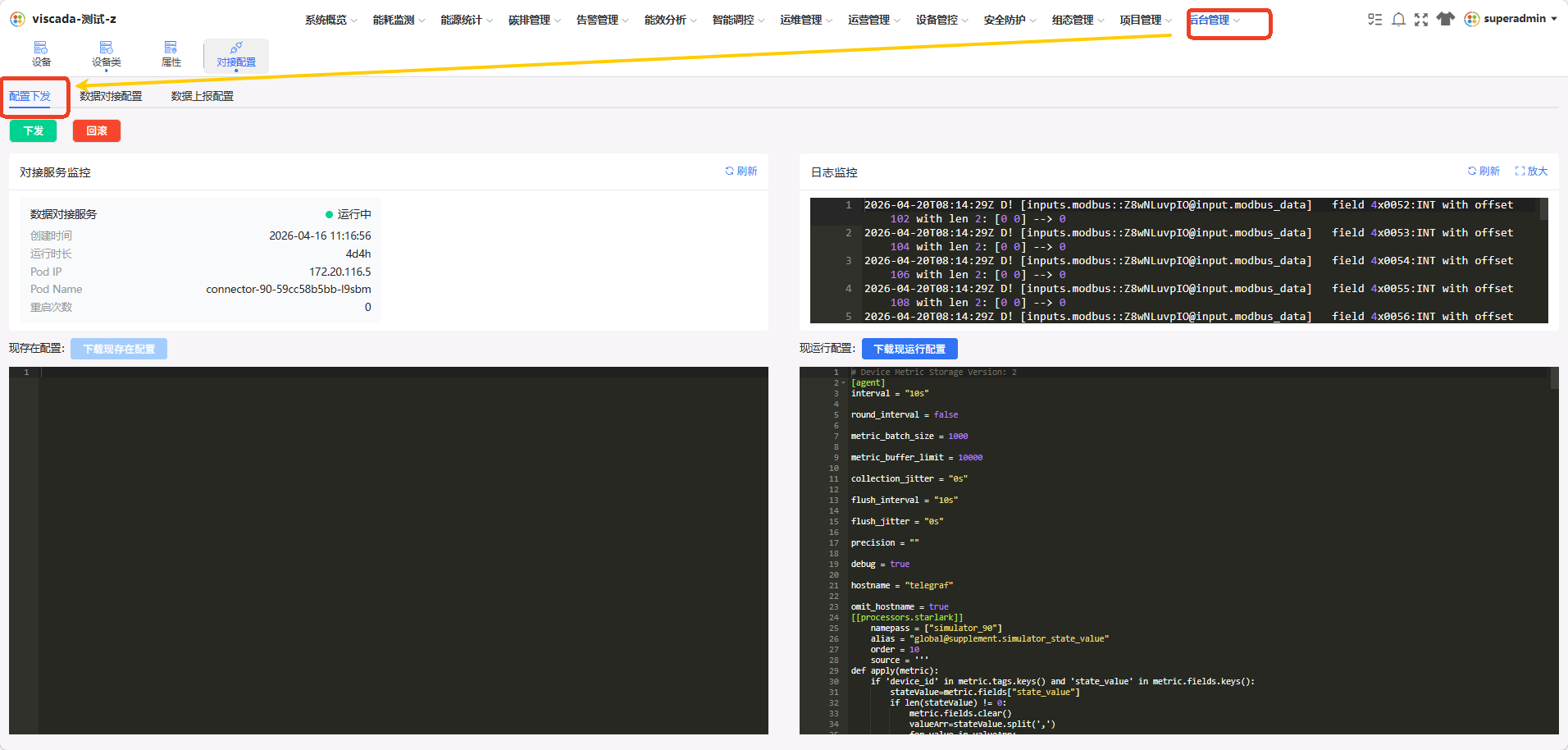Click the log monitor vertical scrollbar

pos(1543,209)
